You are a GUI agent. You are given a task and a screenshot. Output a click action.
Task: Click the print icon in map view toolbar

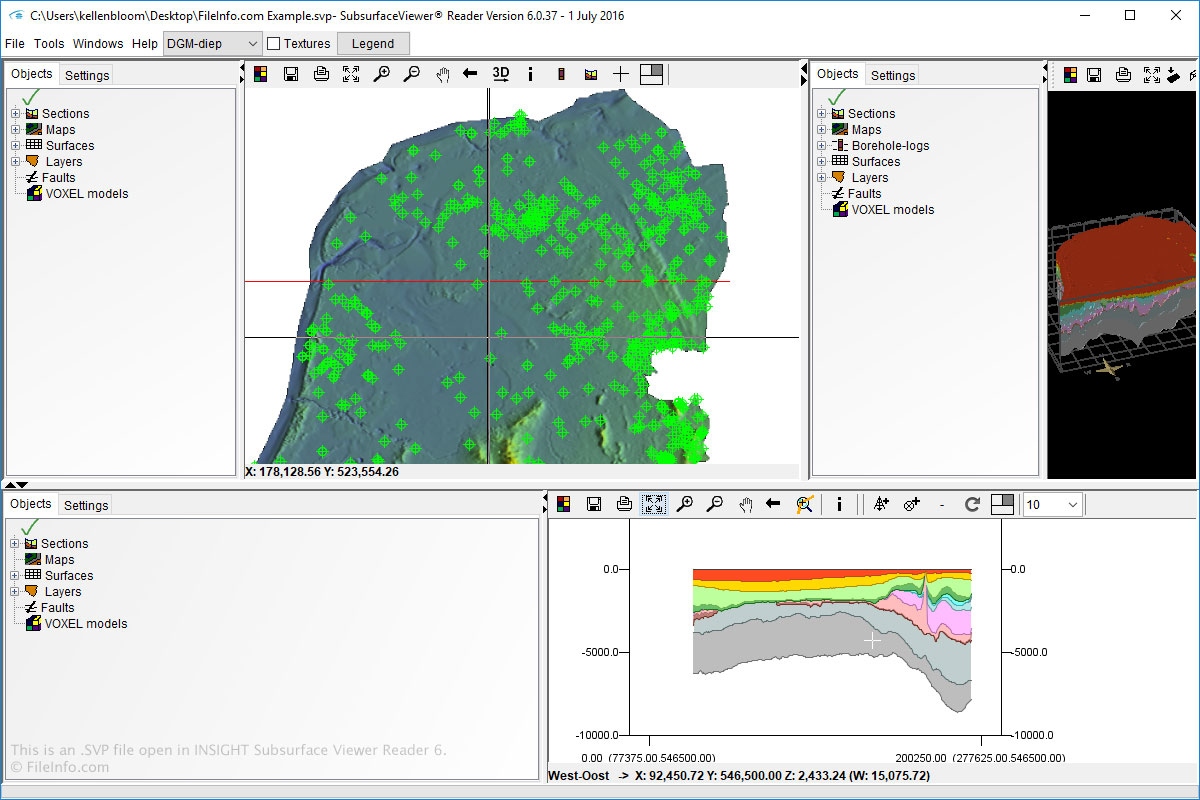[321, 74]
